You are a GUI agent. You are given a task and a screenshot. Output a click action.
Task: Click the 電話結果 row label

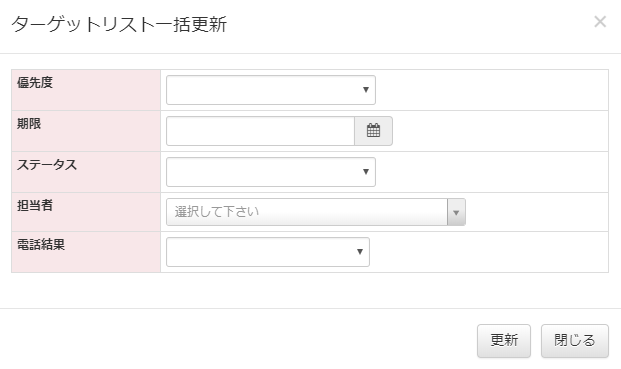tap(41, 244)
